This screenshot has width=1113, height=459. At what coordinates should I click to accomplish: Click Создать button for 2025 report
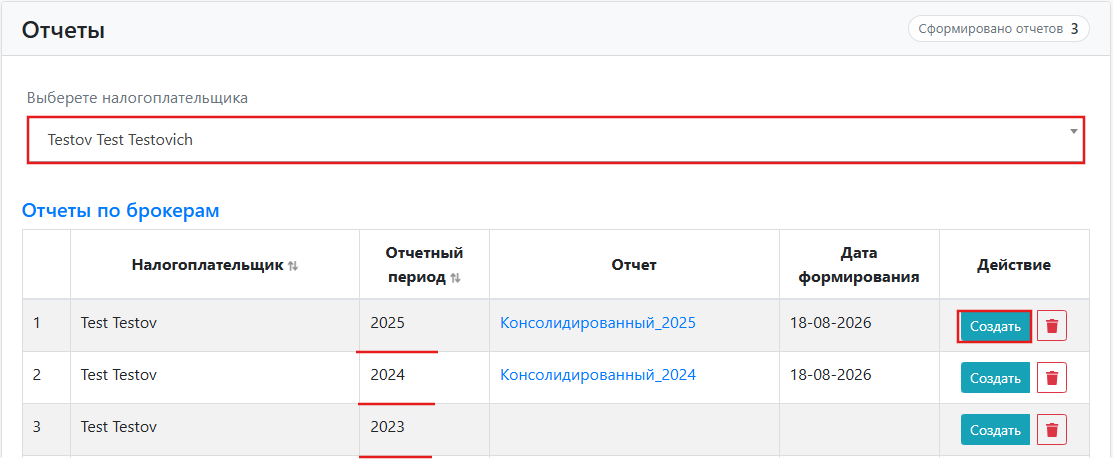(x=994, y=326)
